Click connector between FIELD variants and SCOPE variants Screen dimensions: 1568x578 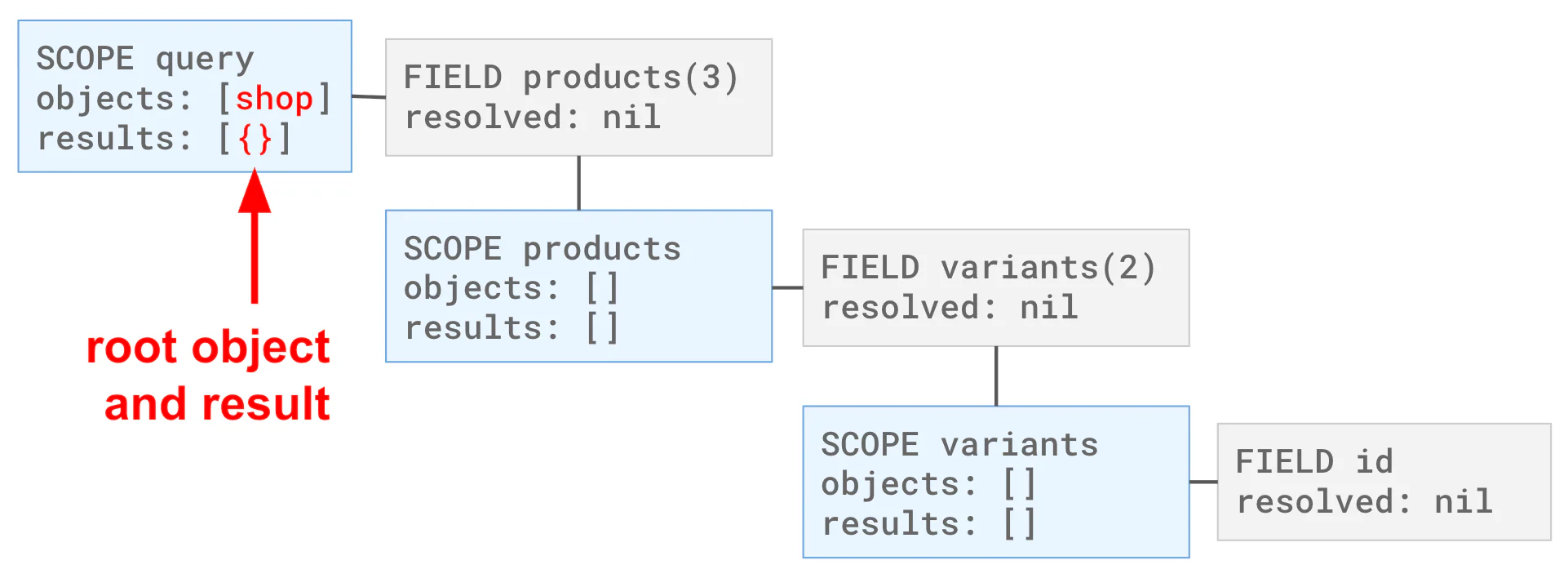click(x=996, y=376)
